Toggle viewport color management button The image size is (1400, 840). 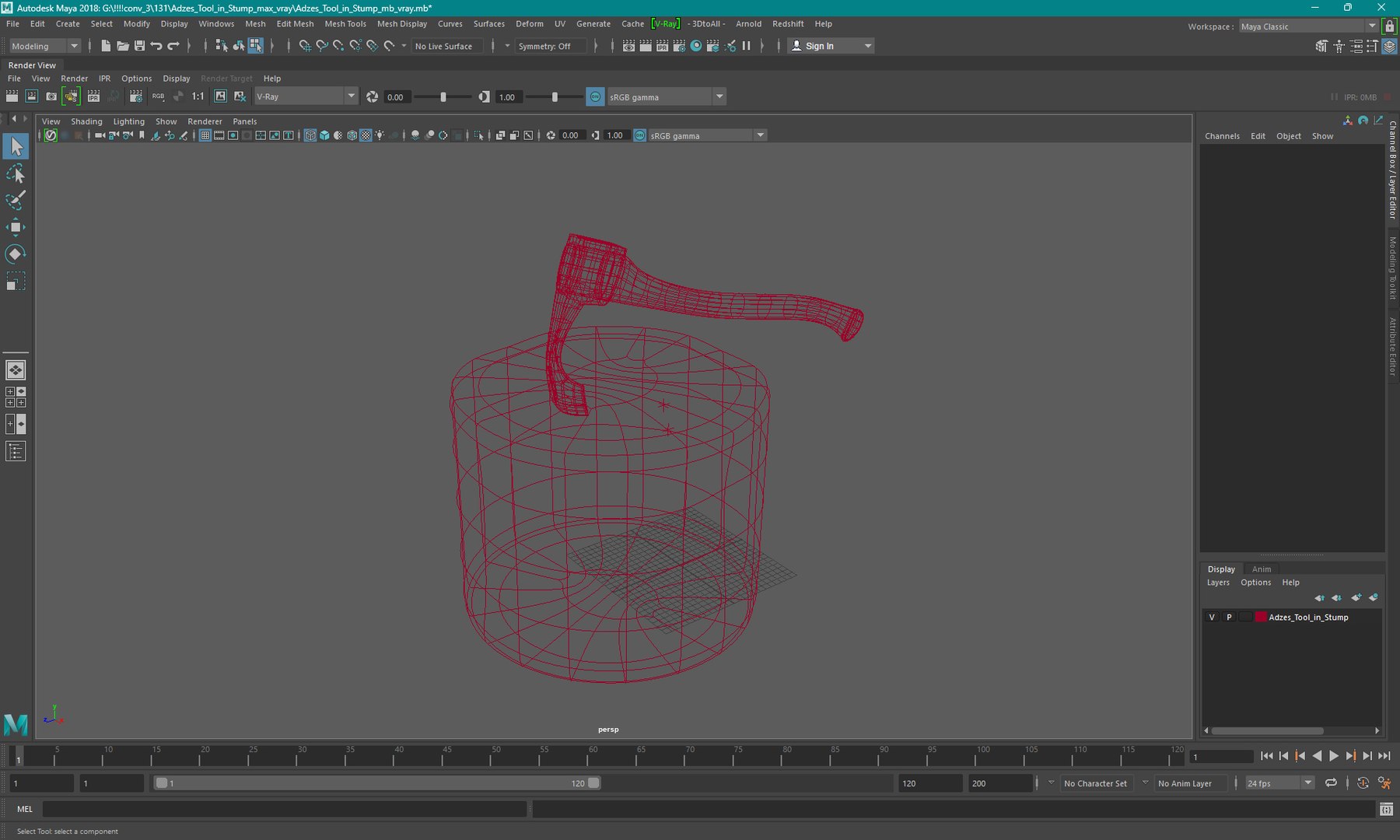point(639,135)
